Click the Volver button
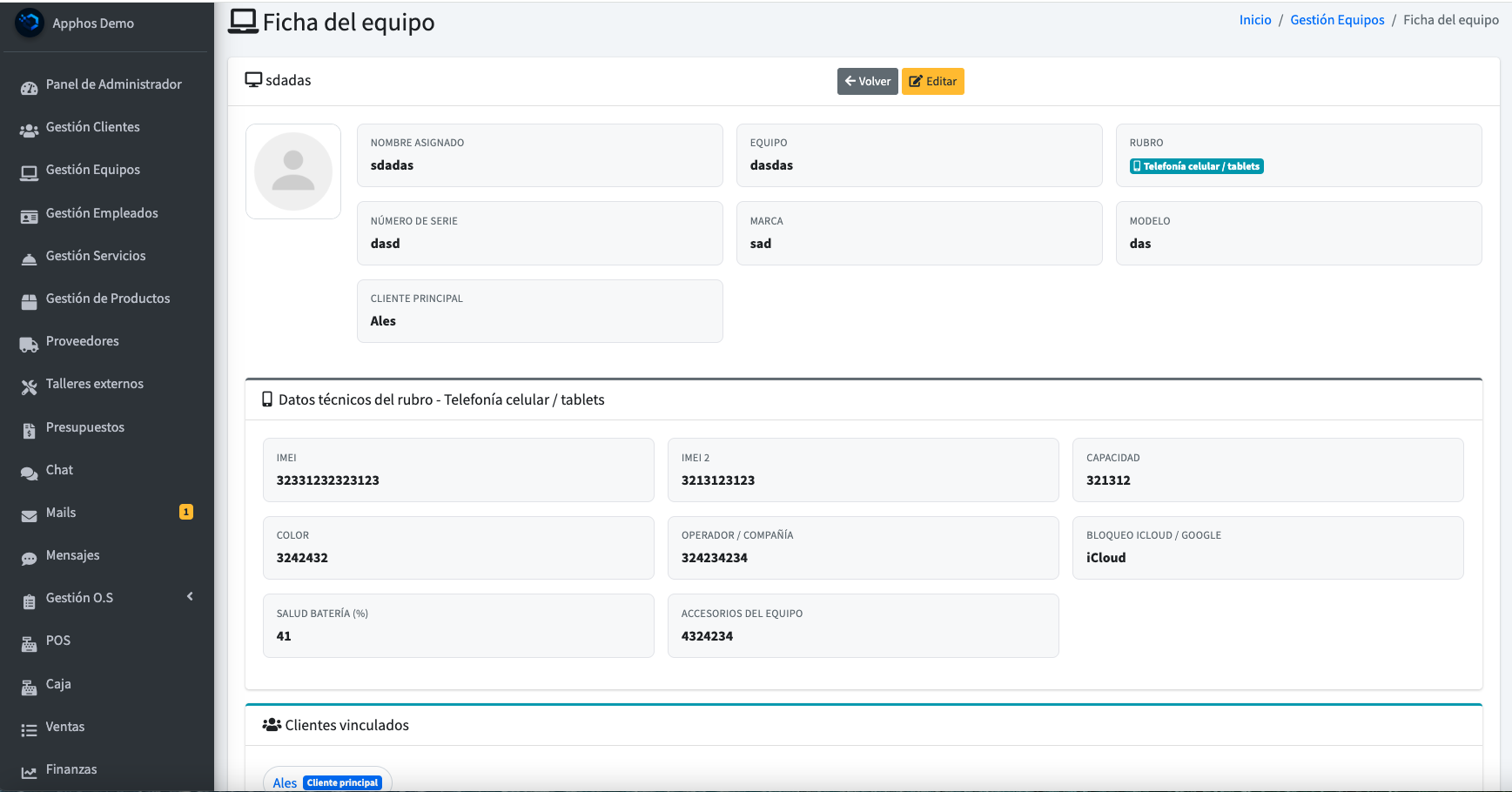This screenshot has height=792, width=1512. click(x=867, y=81)
